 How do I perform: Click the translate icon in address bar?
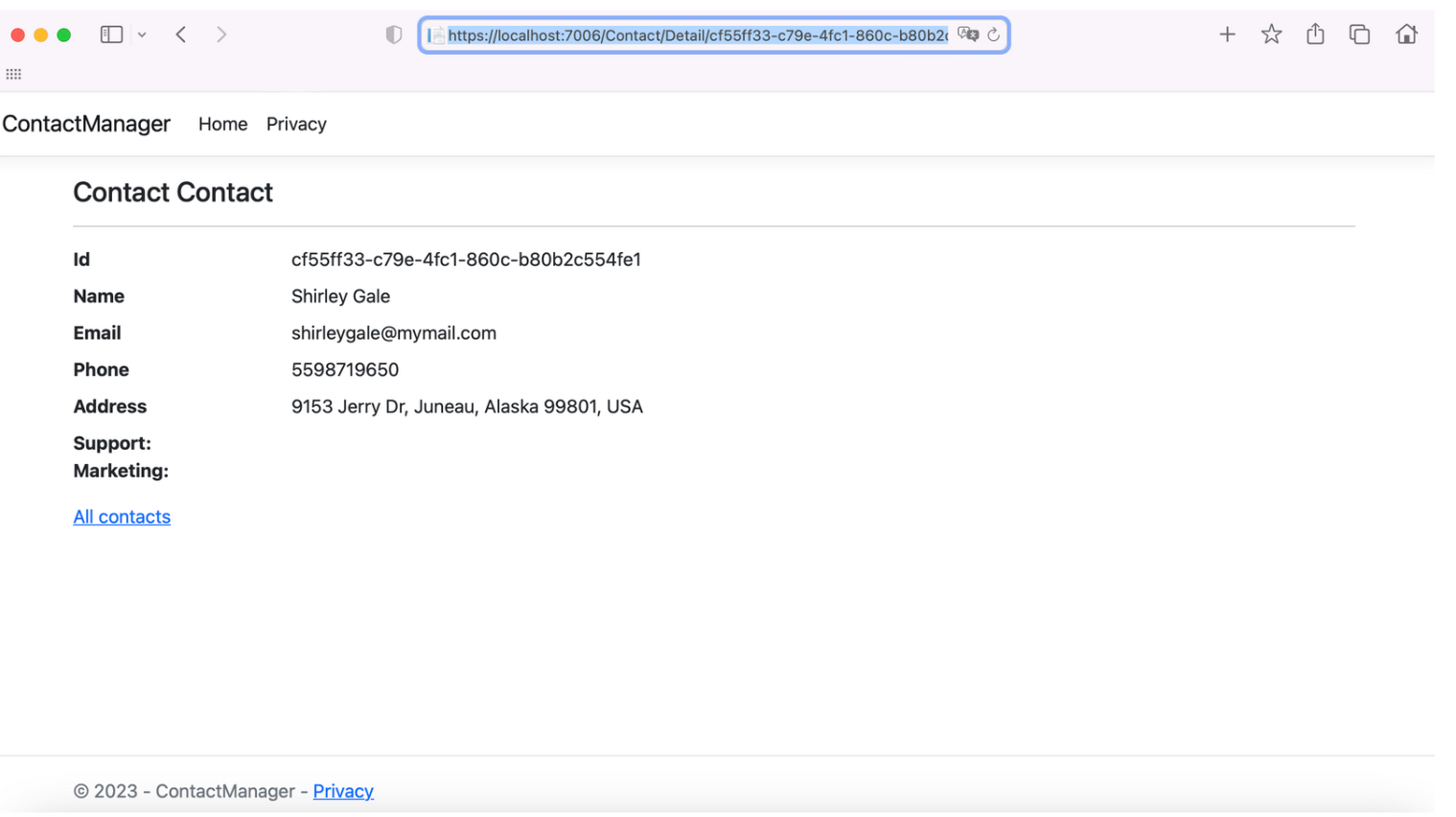[968, 35]
